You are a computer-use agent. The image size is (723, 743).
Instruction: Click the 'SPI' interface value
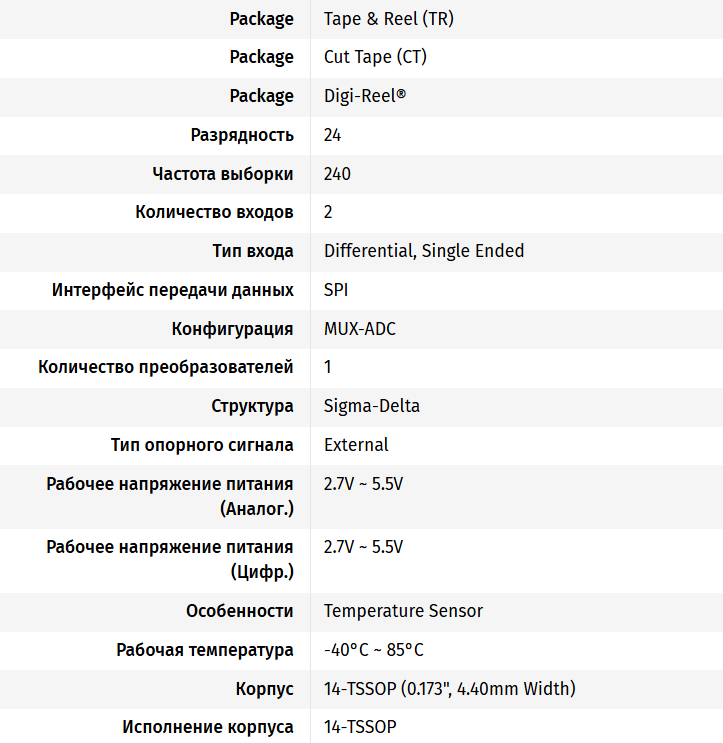[x=337, y=290]
